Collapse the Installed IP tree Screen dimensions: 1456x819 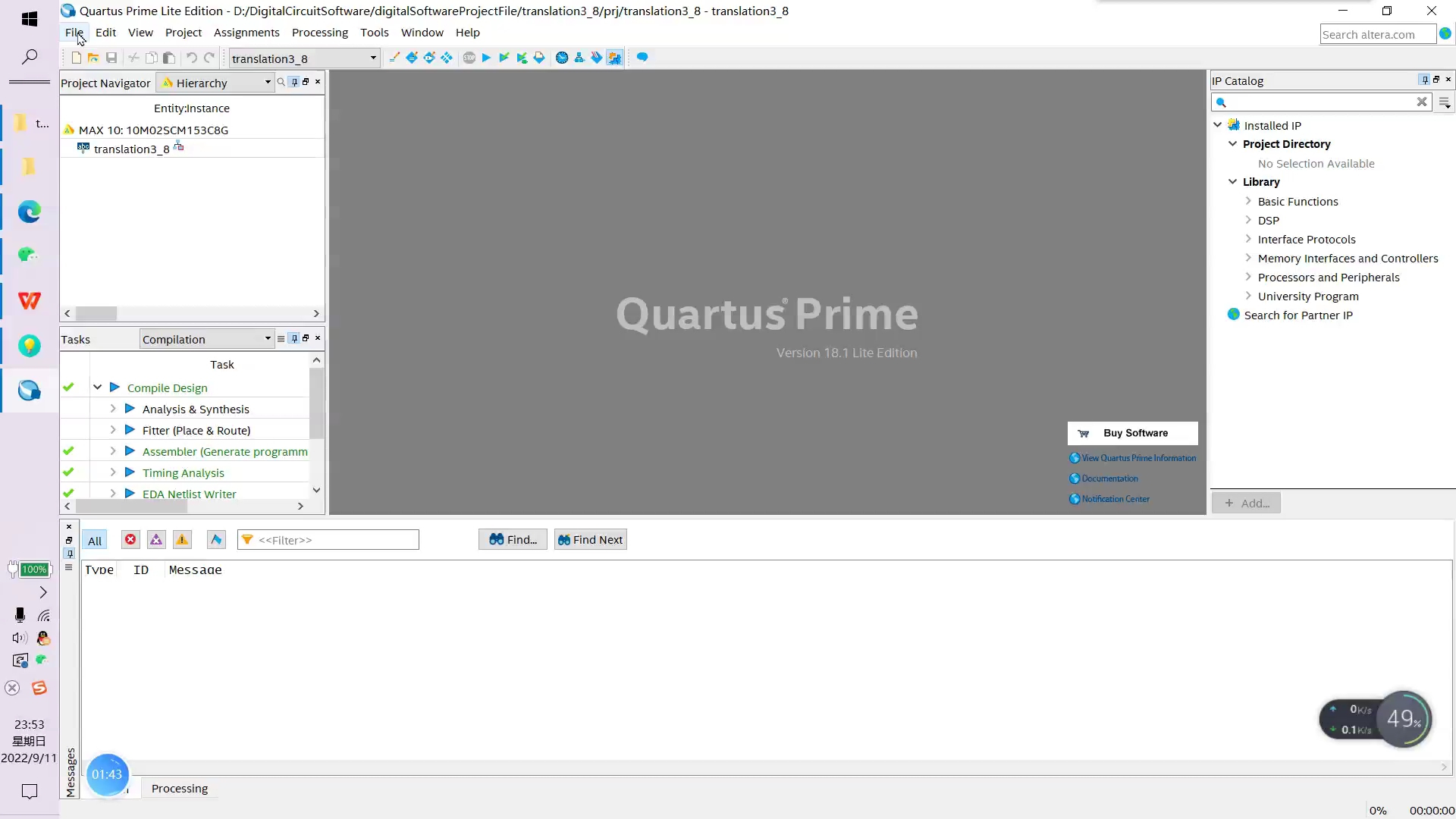click(x=1218, y=125)
